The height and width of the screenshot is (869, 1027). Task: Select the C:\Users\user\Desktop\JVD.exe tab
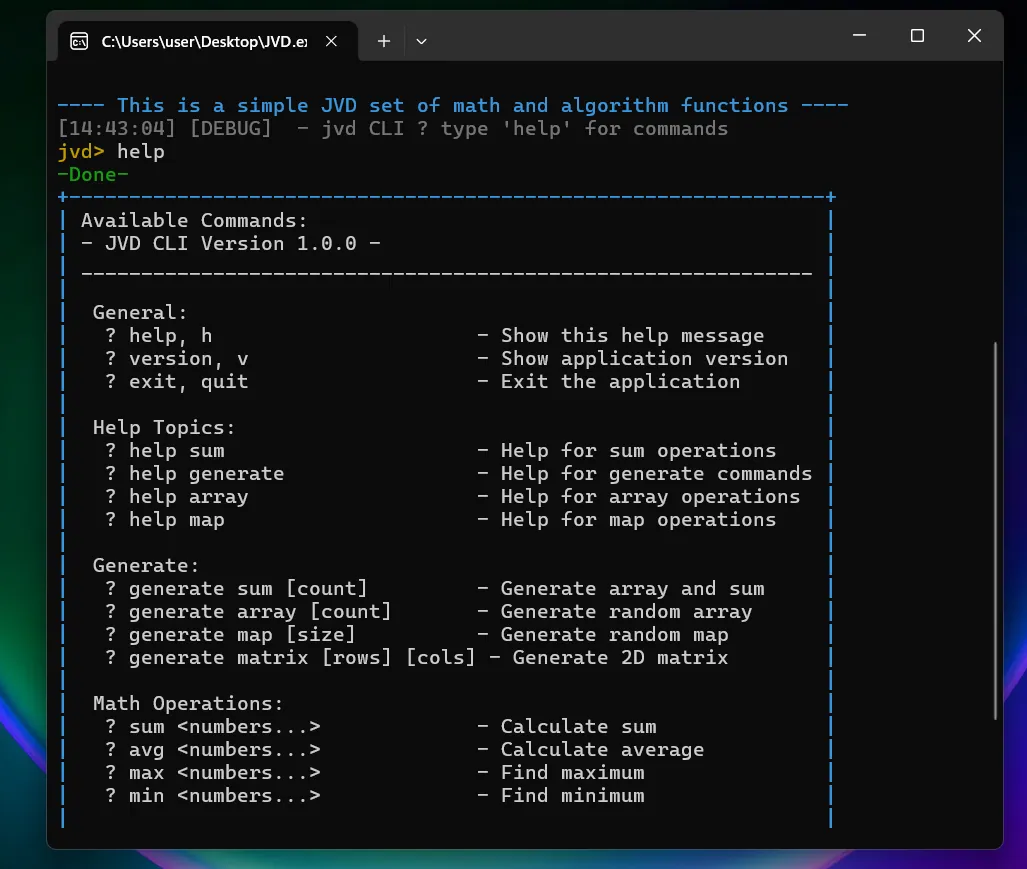tap(208, 41)
